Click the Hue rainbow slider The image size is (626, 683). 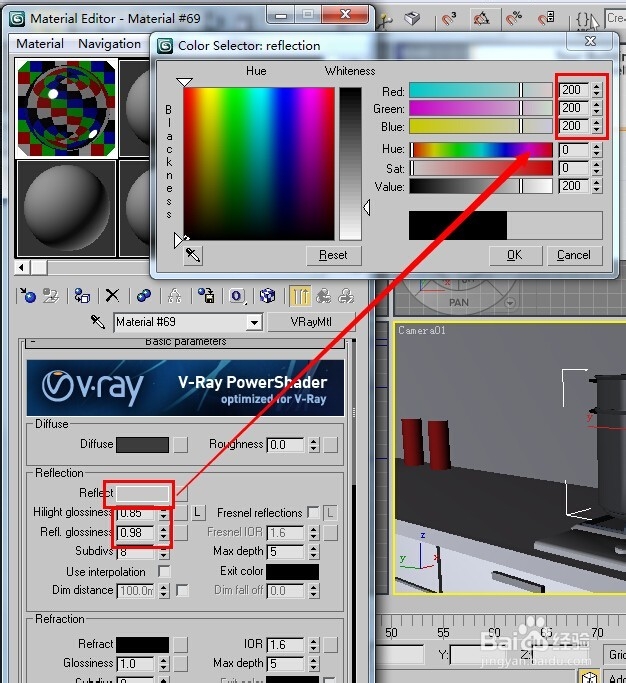point(481,150)
